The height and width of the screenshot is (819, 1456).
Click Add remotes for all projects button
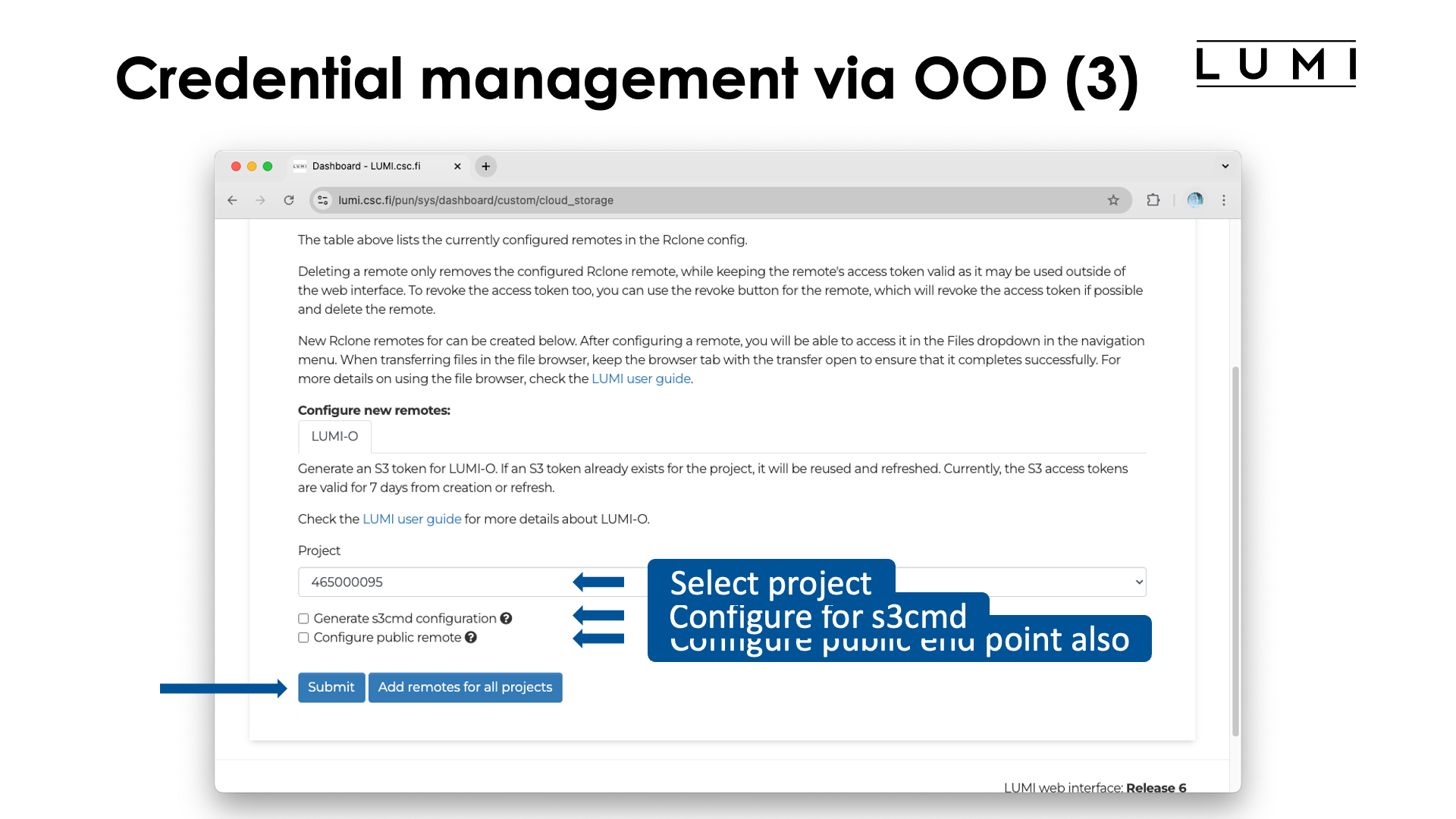(x=465, y=687)
